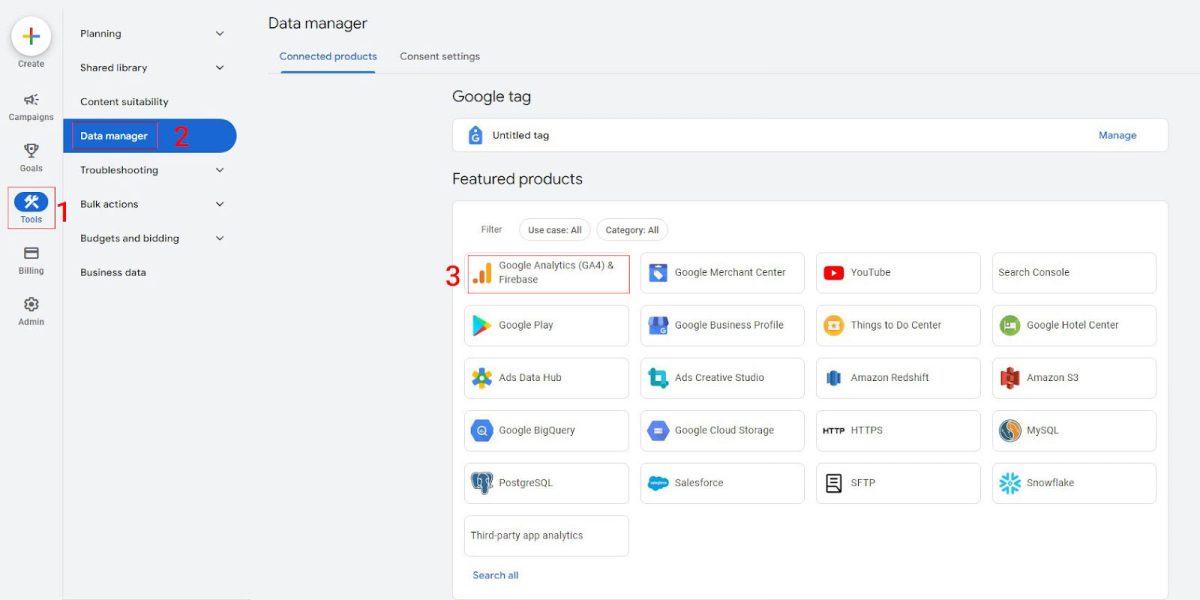This screenshot has height=600, width=1200.
Task: Click the Manage link for Untitled tag
Action: click(1117, 135)
